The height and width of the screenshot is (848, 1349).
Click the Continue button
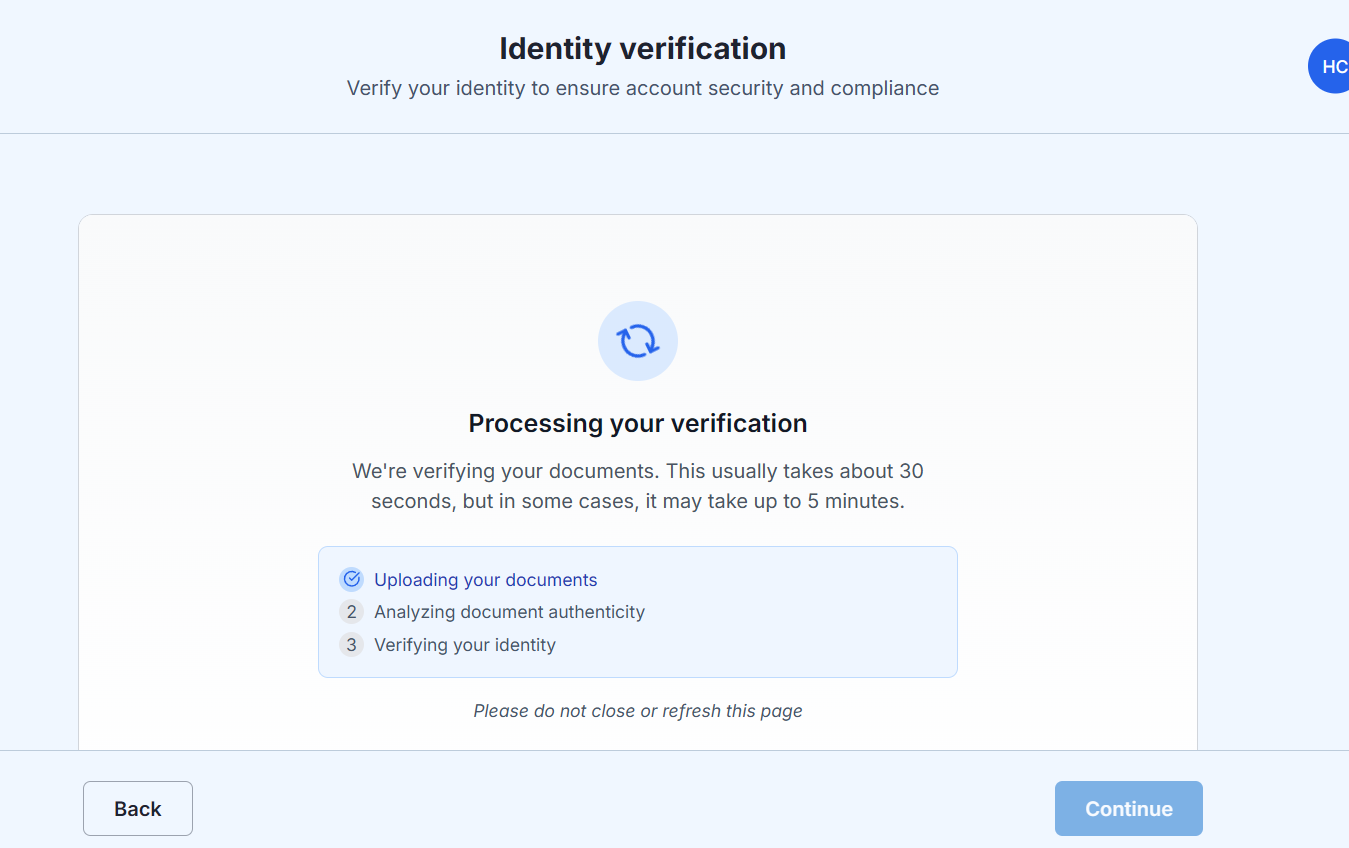[x=1129, y=808]
